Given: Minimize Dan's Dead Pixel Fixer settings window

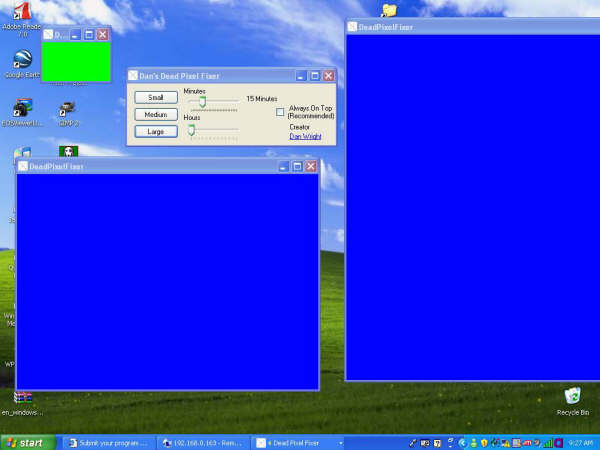Looking at the screenshot, I should pos(301,76).
